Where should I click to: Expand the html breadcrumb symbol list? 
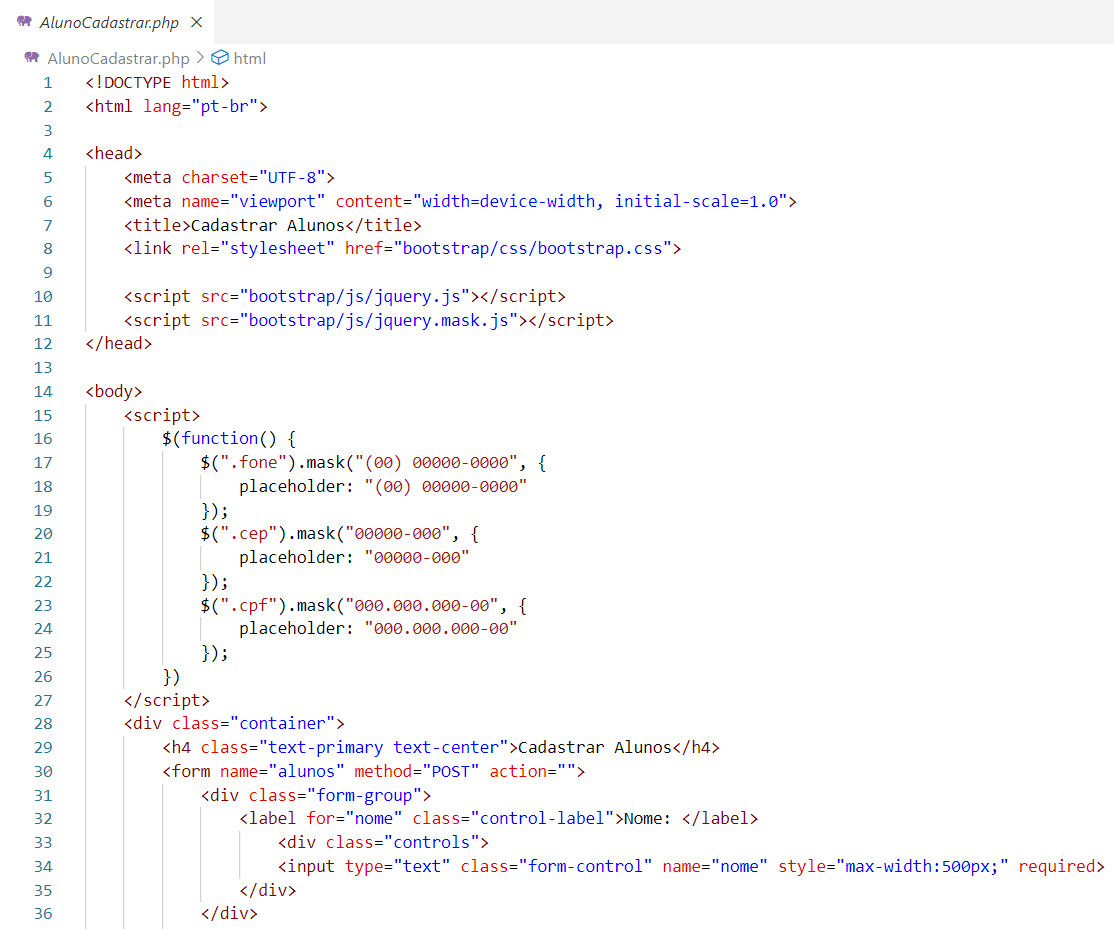point(250,58)
